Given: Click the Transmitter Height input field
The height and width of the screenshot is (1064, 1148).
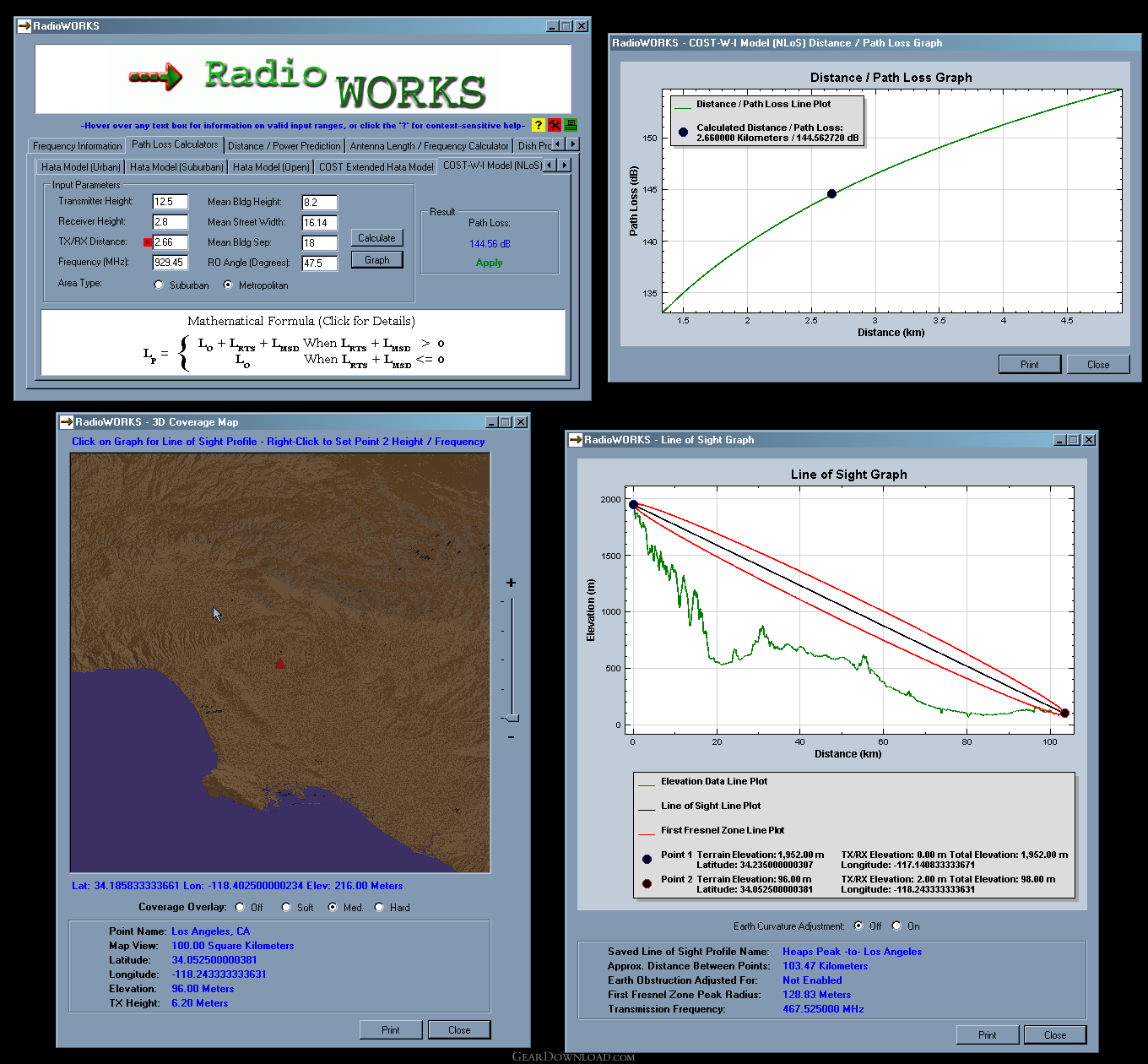Looking at the screenshot, I should click(x=170, y=202).
